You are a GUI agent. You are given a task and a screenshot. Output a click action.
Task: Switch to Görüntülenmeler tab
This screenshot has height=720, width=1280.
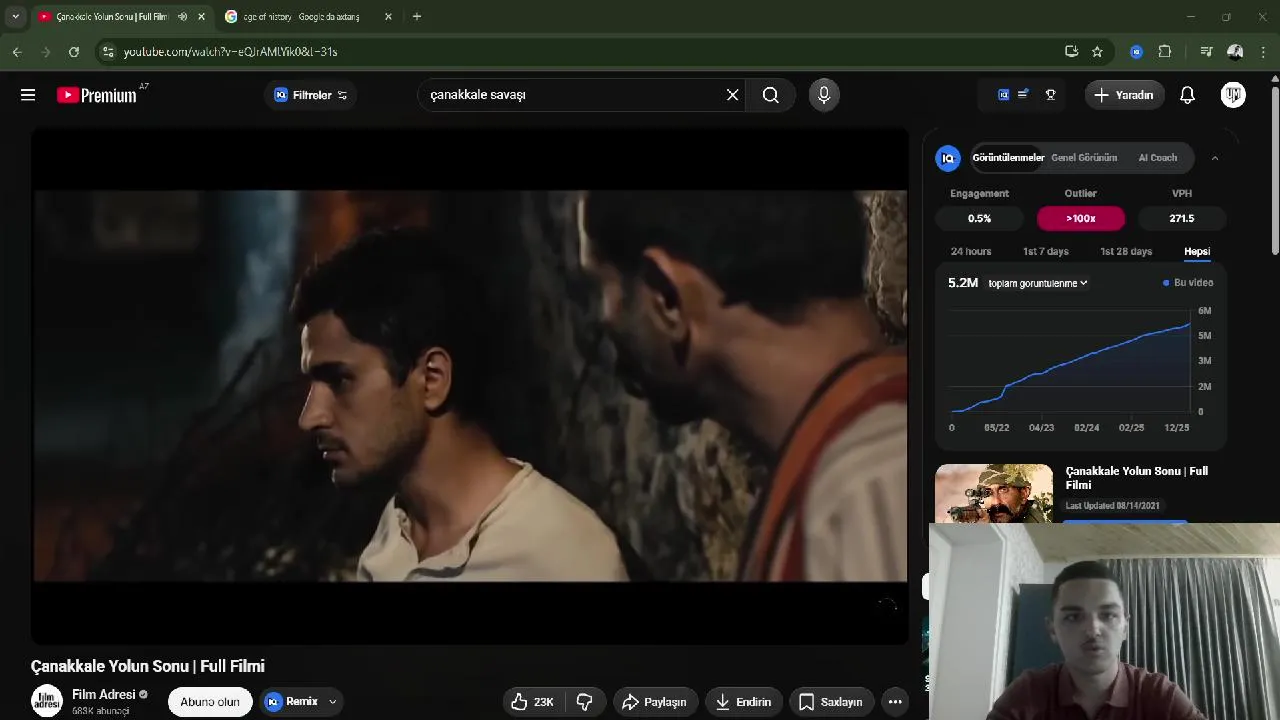(1008, 158)
